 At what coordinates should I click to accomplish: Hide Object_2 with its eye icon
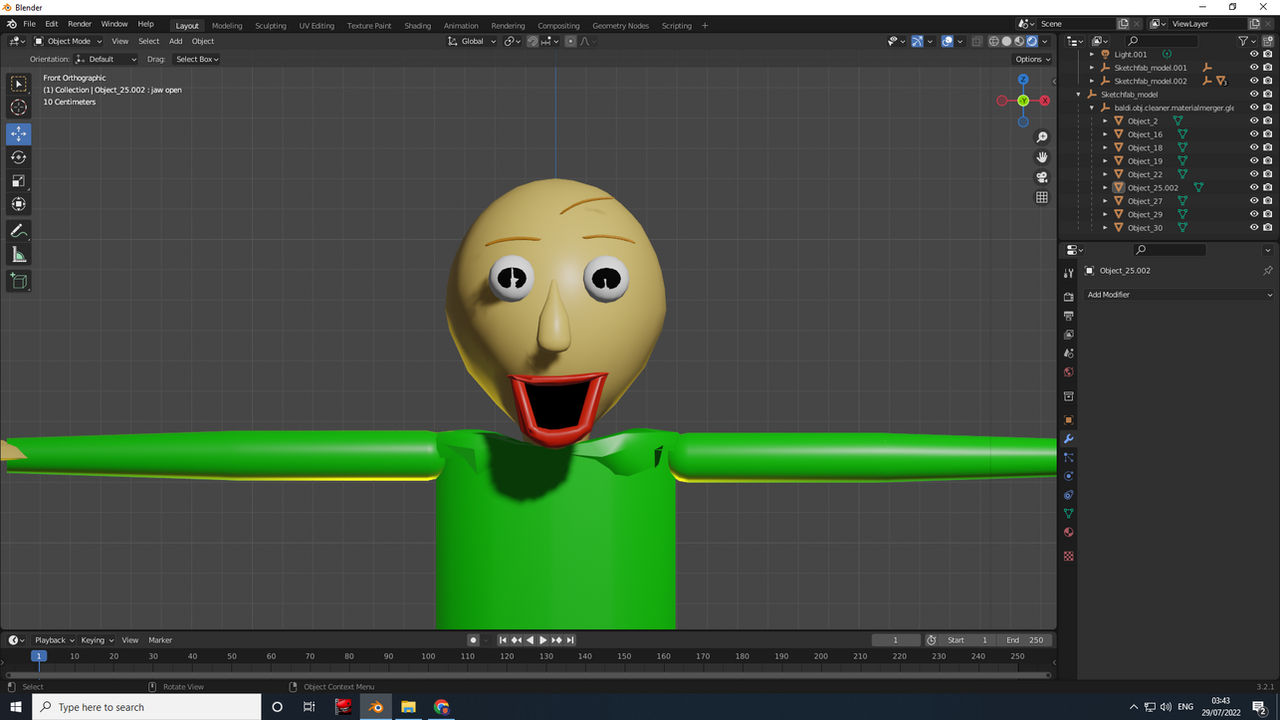pyautogui.click(x=1254, y=121)
